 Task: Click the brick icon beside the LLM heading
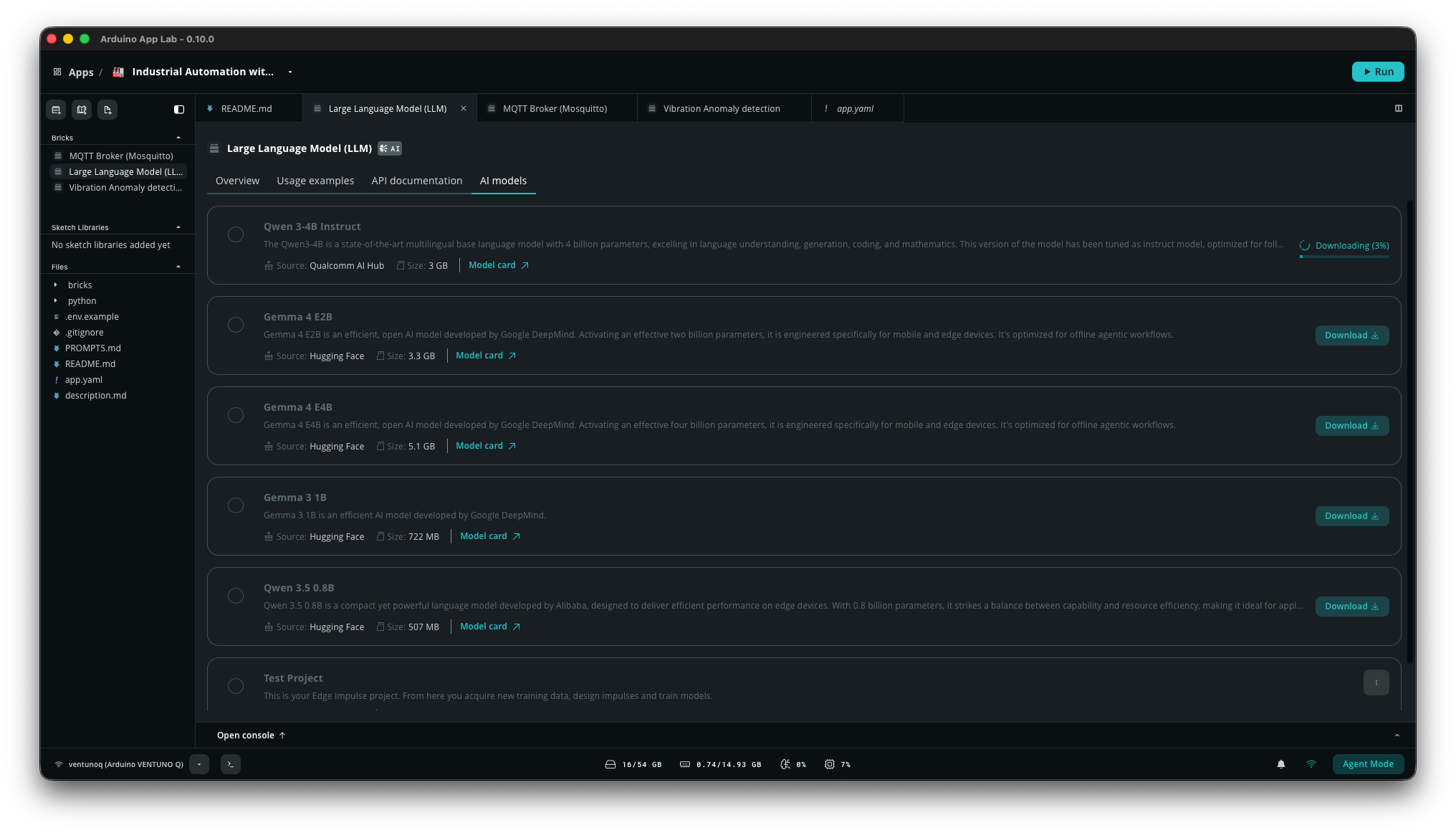click(214, 148)
